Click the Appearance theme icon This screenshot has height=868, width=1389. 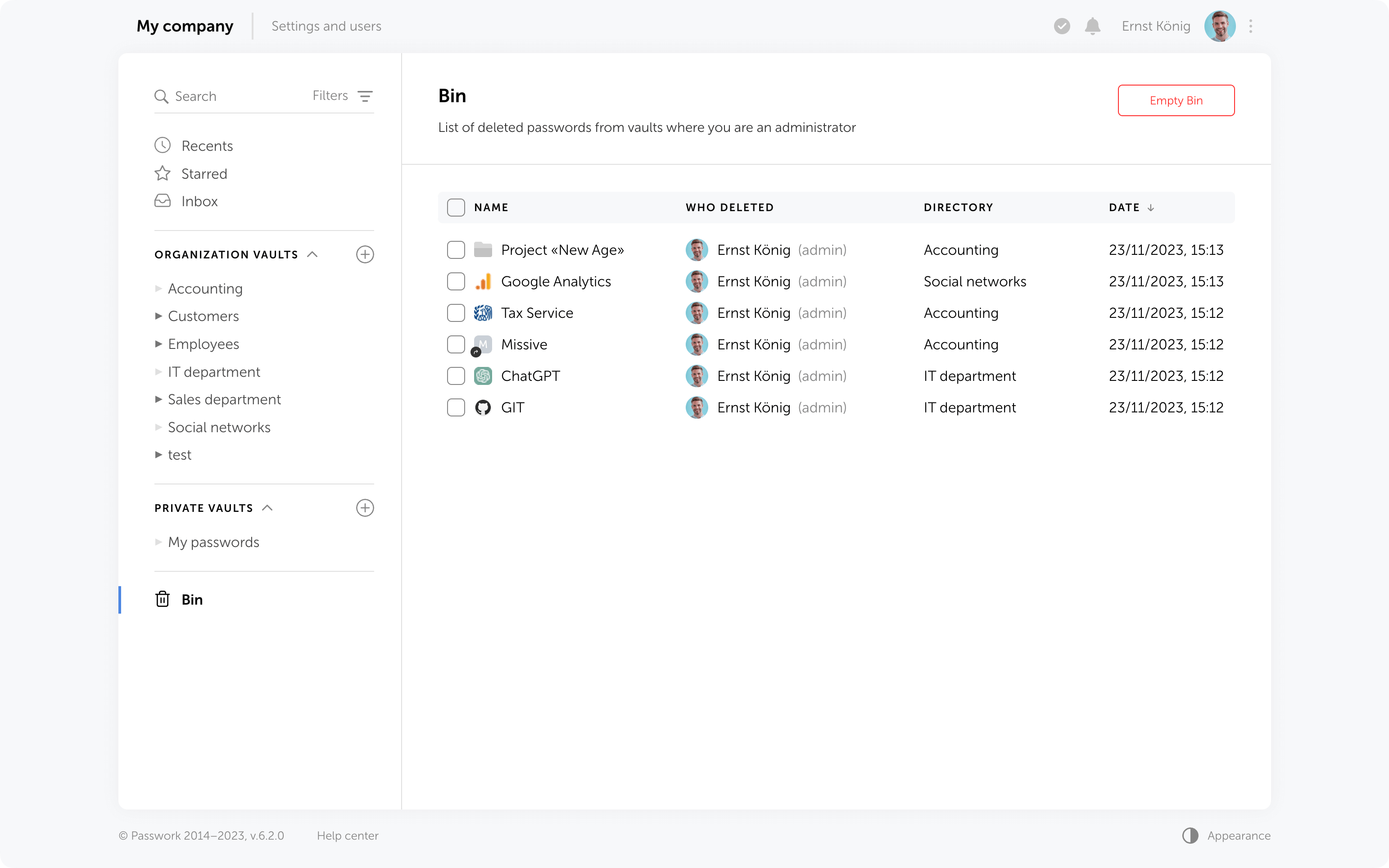point(1190,836)
